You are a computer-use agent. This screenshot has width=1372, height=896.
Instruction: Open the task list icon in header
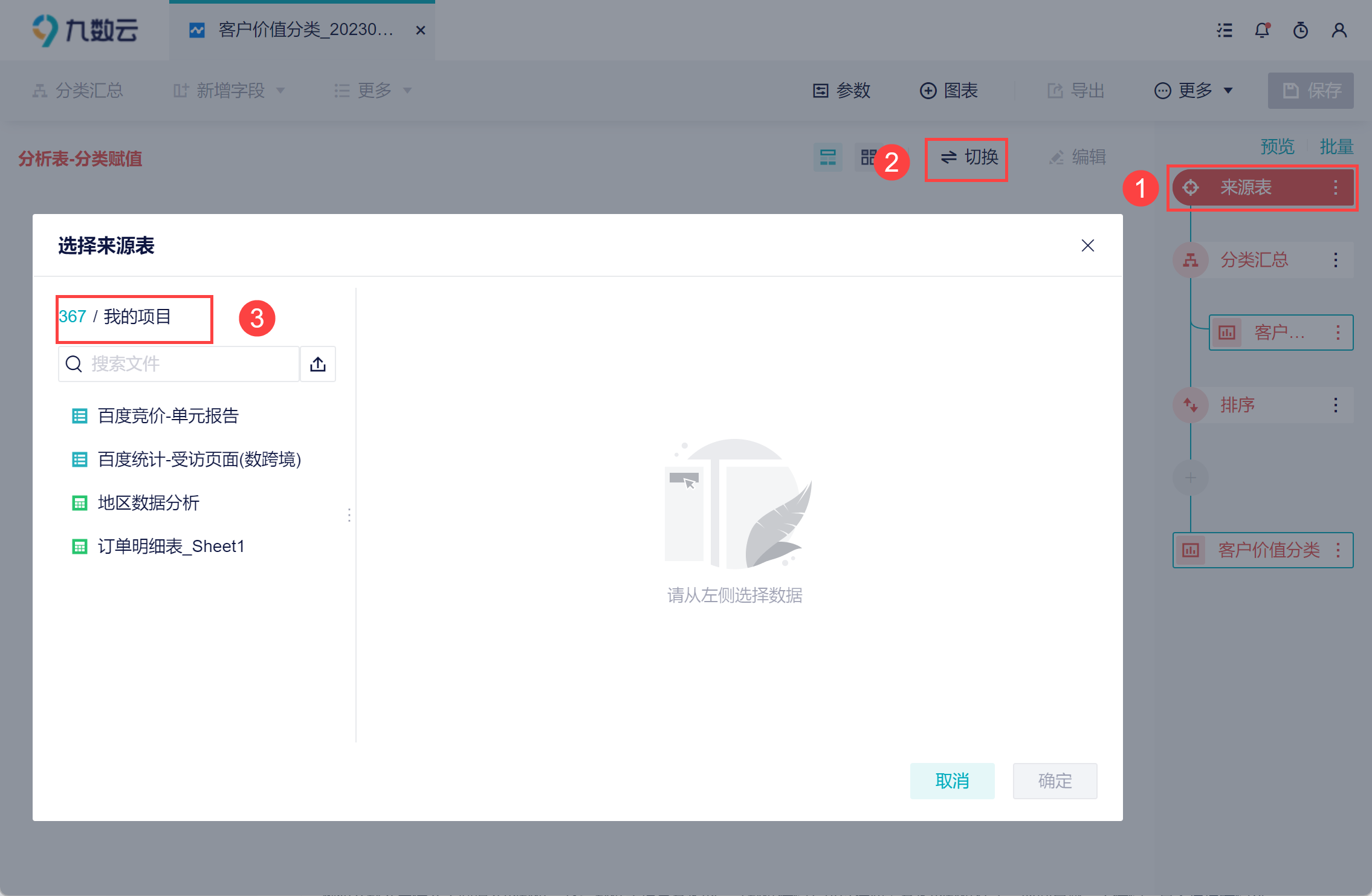1224,30
